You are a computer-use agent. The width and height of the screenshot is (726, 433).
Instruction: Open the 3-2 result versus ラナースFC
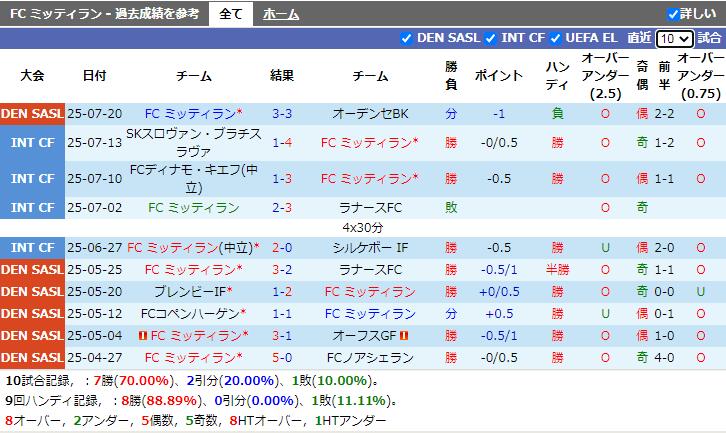coord(282,270)
